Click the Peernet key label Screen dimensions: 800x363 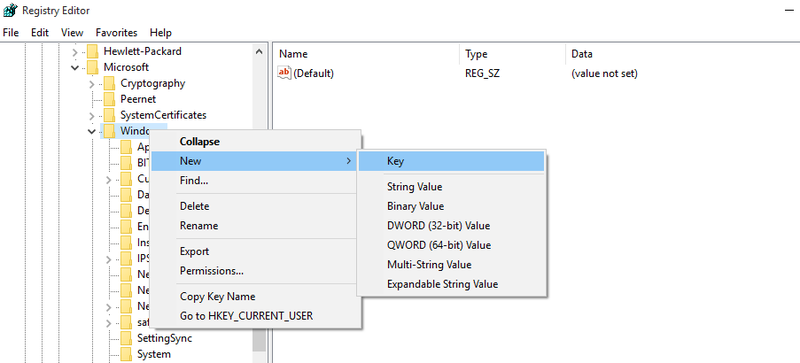tap(138, 99)
